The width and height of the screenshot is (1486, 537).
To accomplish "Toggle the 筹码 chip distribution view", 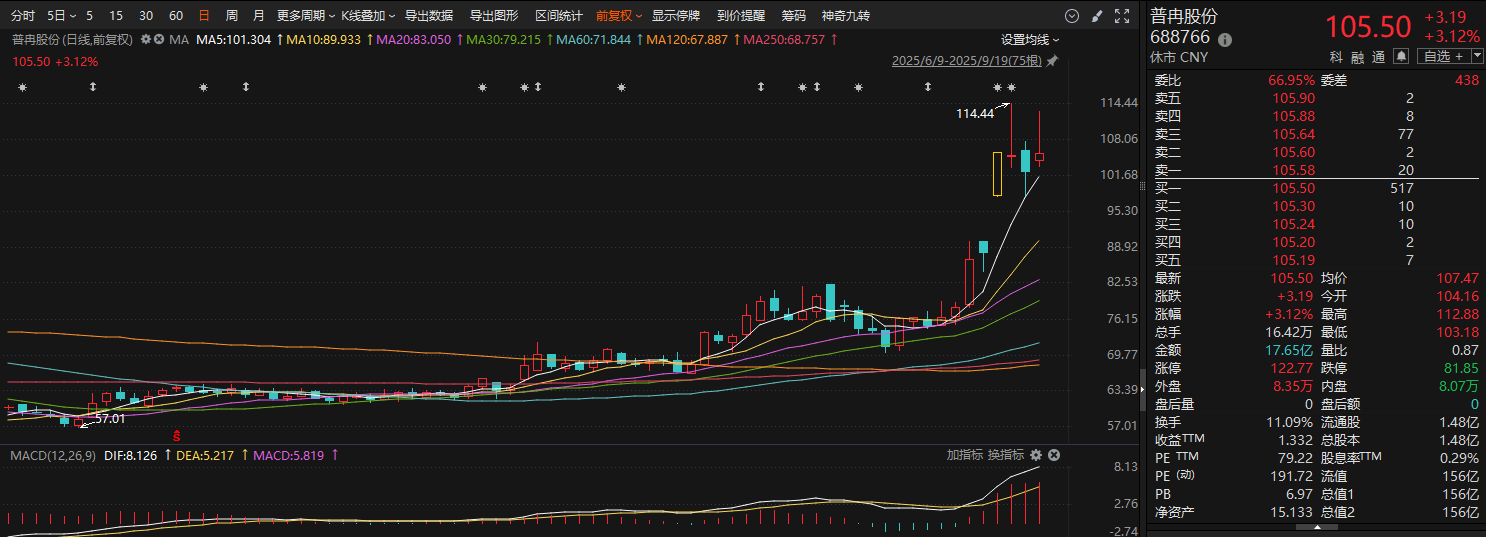I will click(793, 16).
